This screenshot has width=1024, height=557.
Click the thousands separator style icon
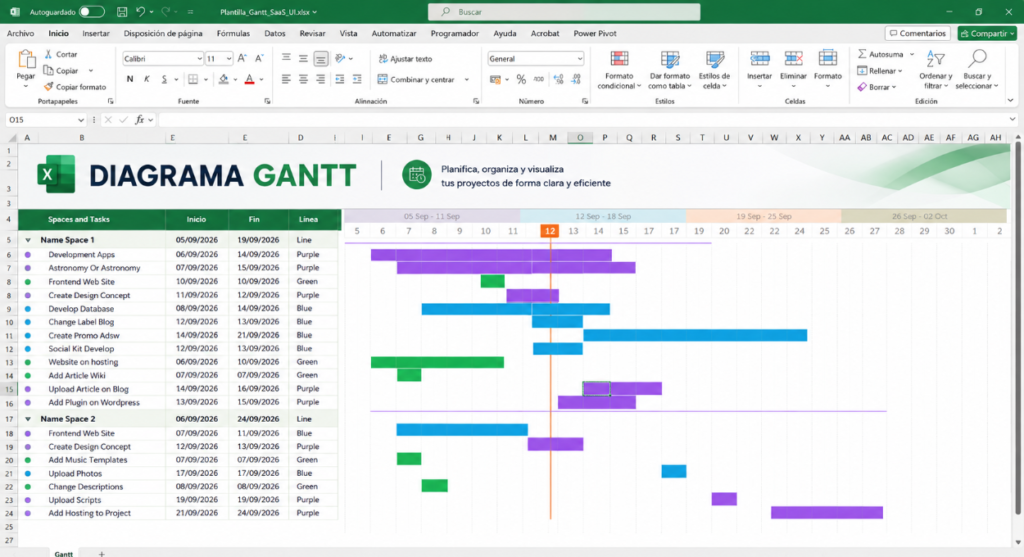pos(538,80)
